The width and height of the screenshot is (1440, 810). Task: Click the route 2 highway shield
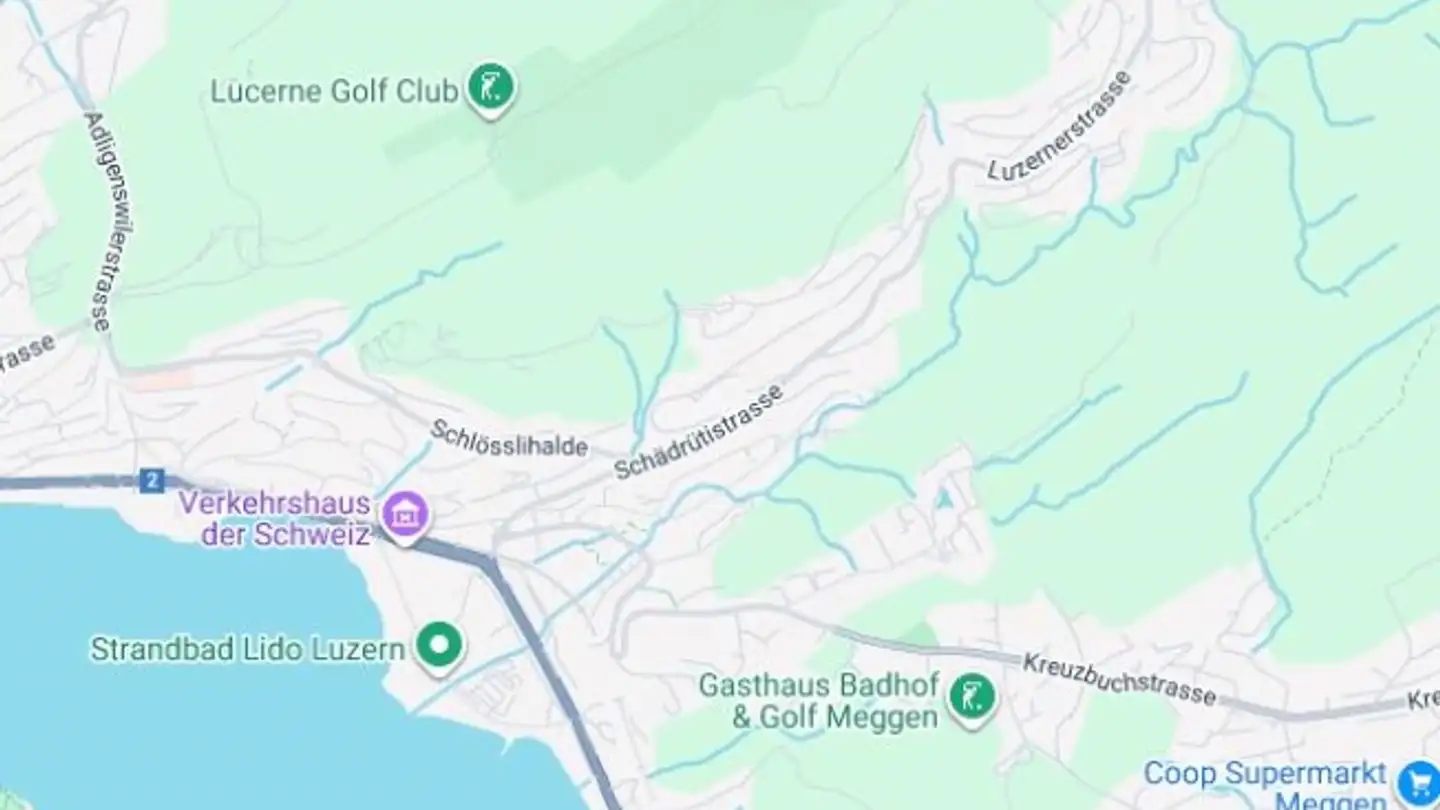[151, 482]
